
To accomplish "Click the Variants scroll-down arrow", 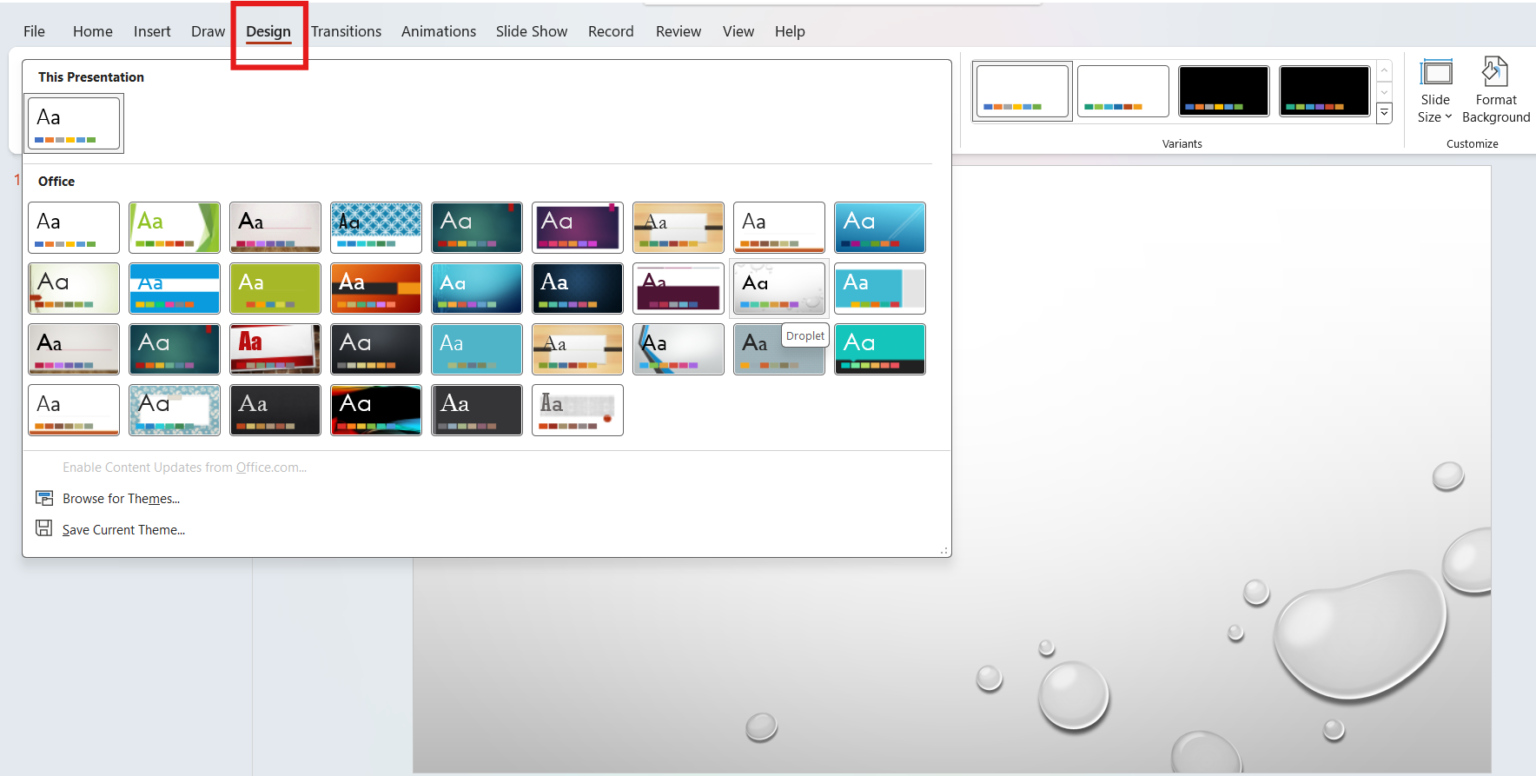I will tap(1384, 91).
